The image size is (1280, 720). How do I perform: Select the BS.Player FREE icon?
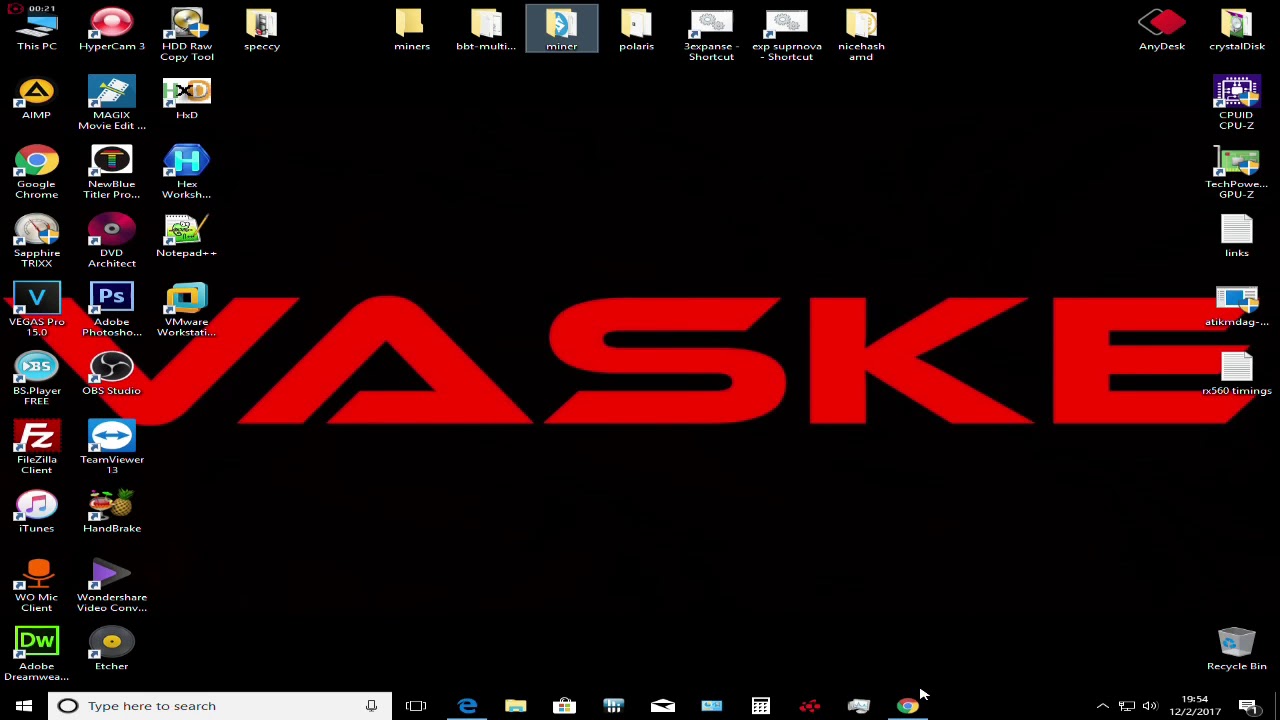36,380
